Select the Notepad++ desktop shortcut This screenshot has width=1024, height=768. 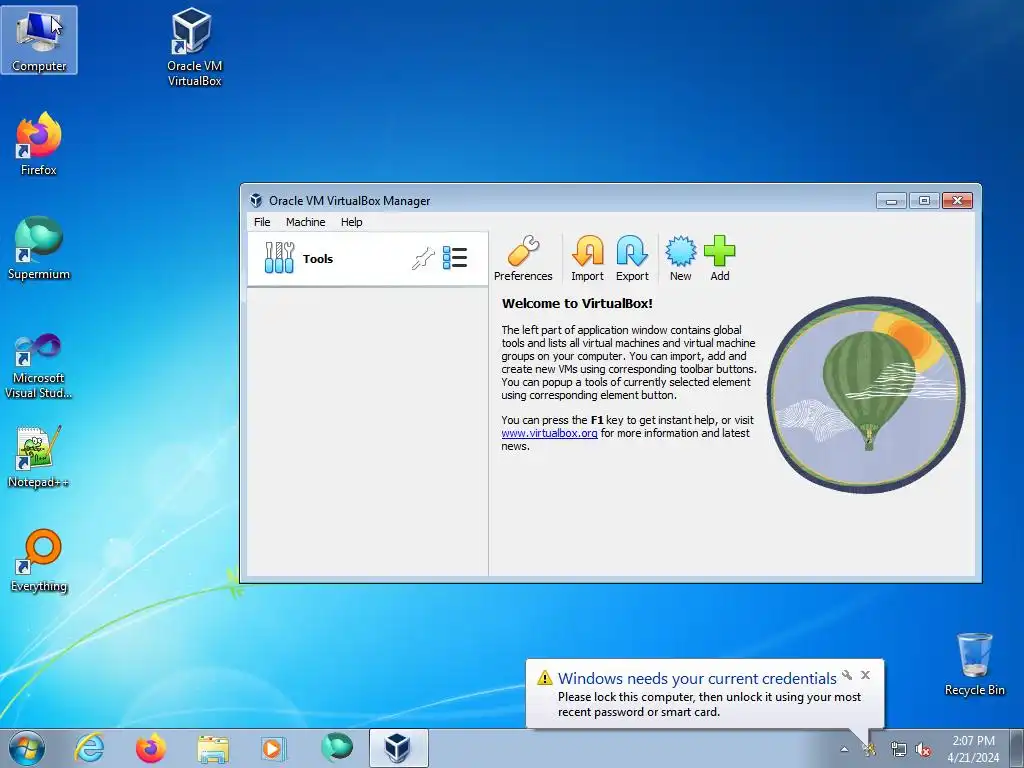pyautogui.click(x=39, y=456)
